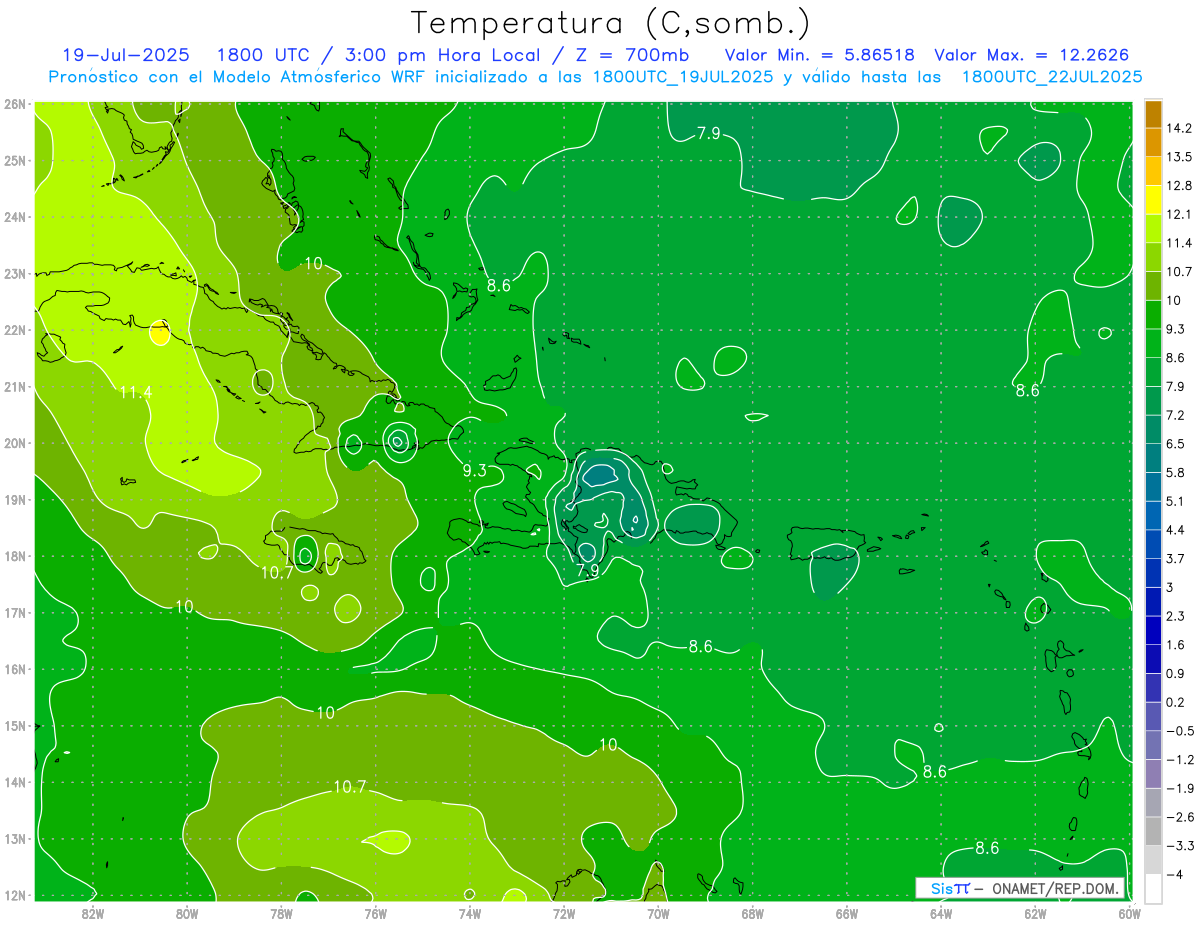Click the '10.7' contour label near 14N 76W
Image resolution: width=1200 pixels, height=927 pixels.
pyautogui.click(x=349, y=787)
